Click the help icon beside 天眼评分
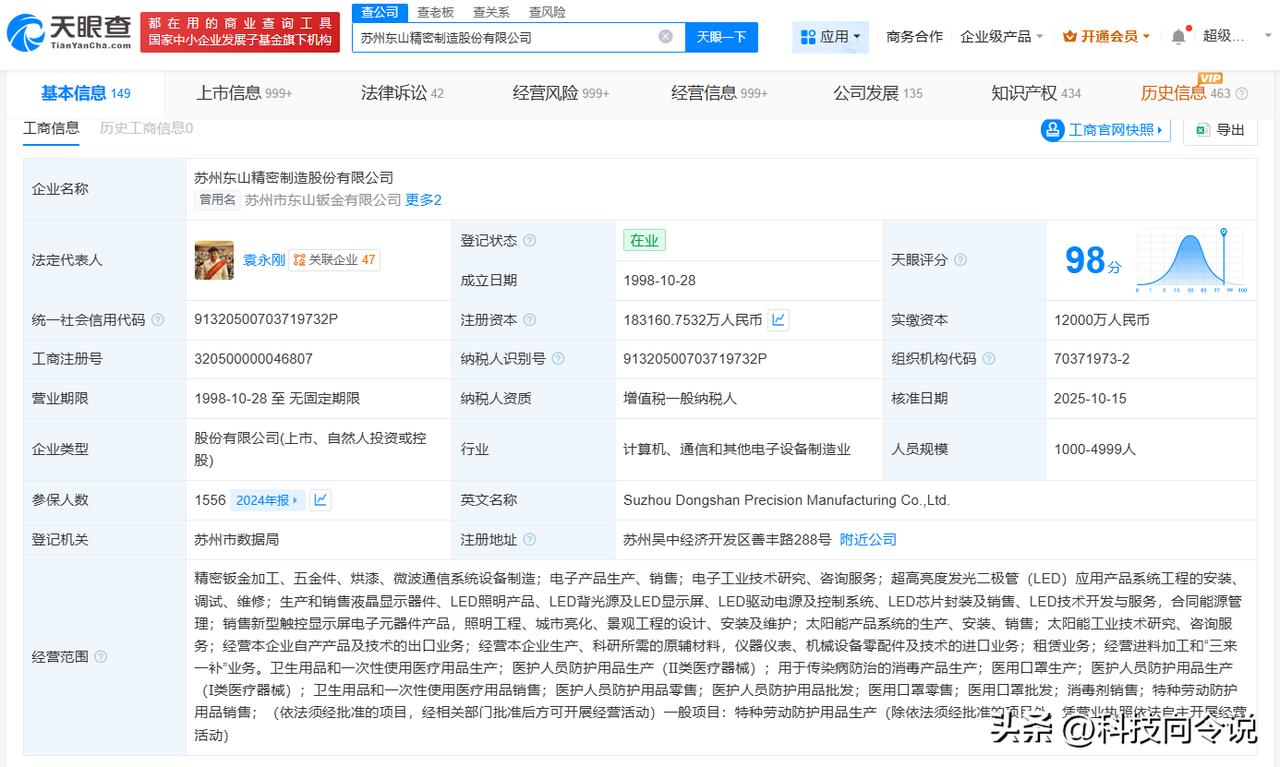1280x767 pixels. tap(960, 260)
